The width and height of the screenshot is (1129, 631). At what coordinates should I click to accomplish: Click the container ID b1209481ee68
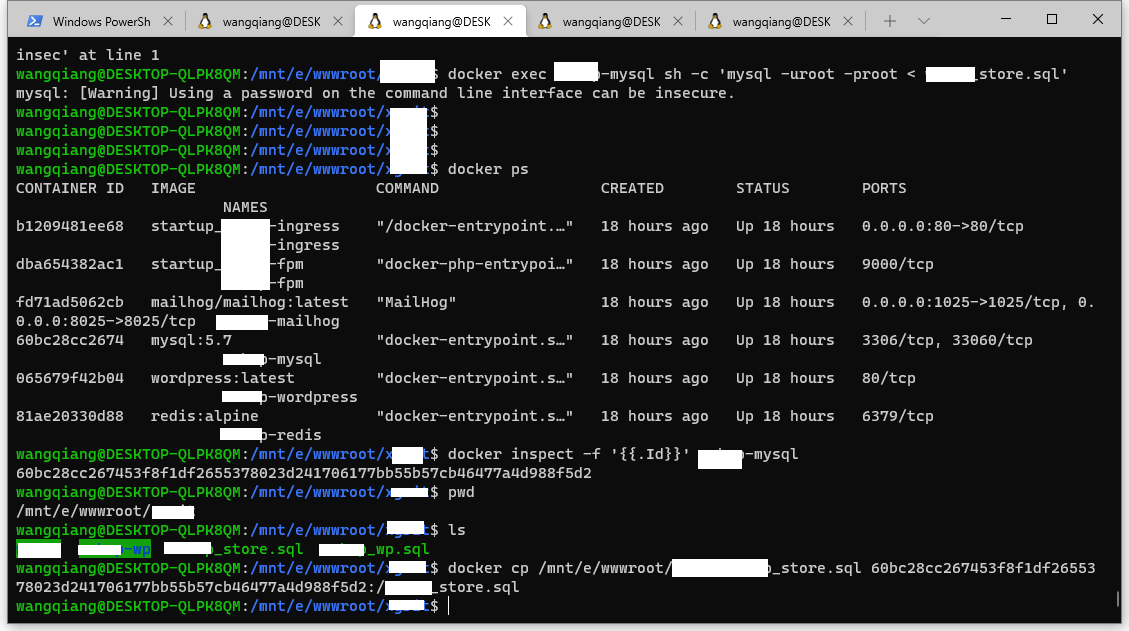pos(70,226)
